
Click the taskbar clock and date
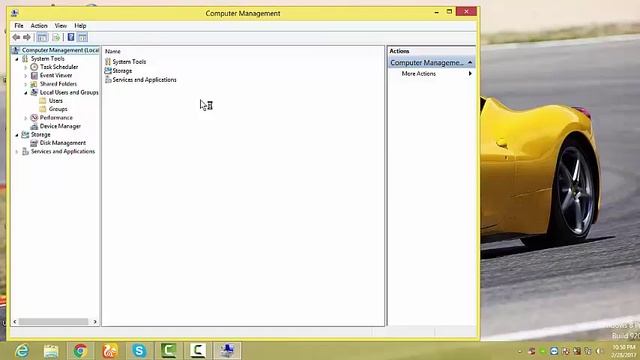click(x=624, y=351)
